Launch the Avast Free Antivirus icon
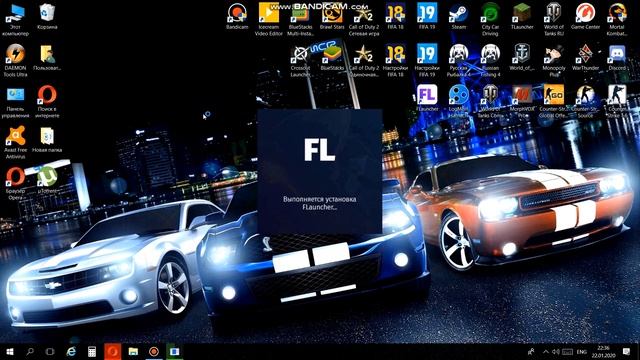 point(15,142)
